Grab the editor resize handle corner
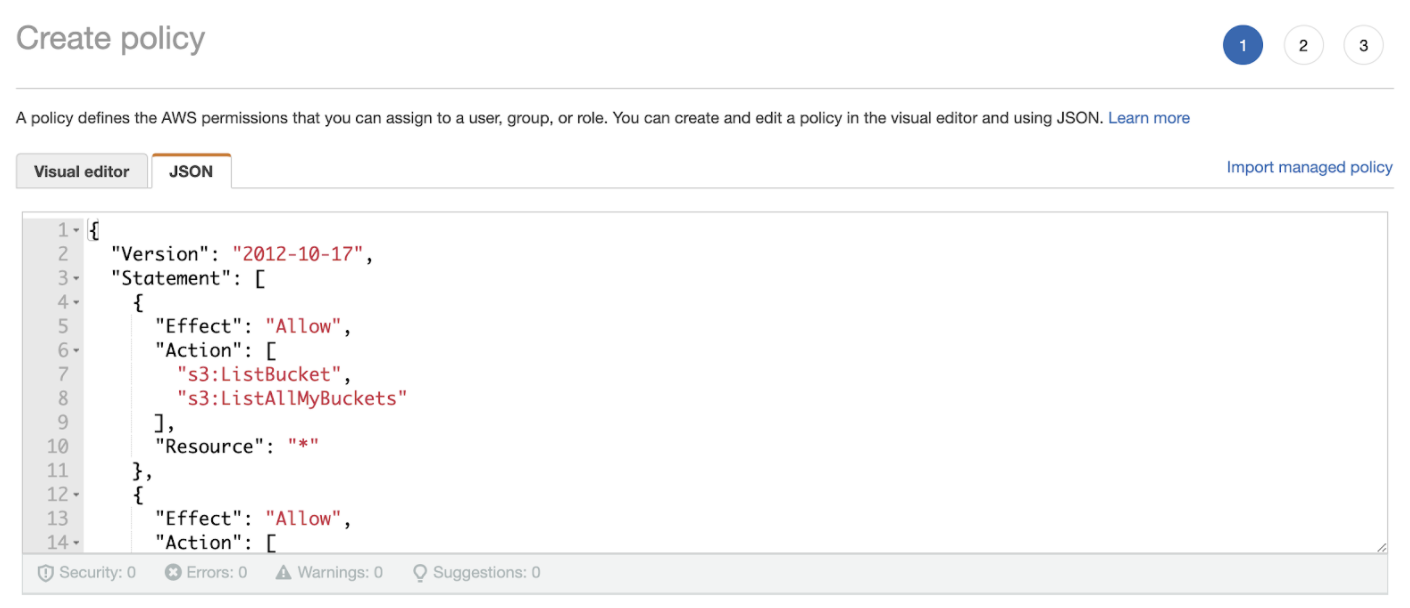This screenshot has height=608, width=1410. (x=1381, y=546)
